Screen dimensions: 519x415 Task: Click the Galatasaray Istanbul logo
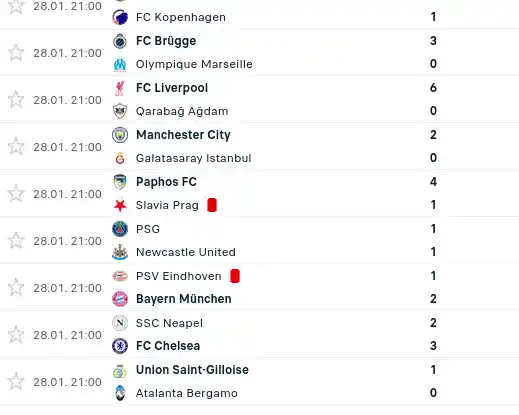[120, 158]
